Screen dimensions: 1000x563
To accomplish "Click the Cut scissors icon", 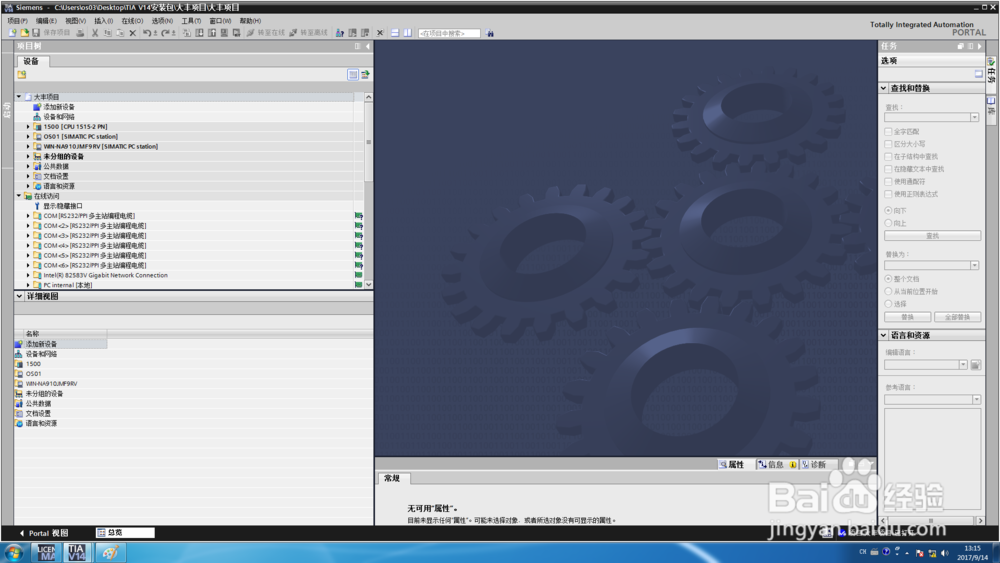I will [95, 33].
